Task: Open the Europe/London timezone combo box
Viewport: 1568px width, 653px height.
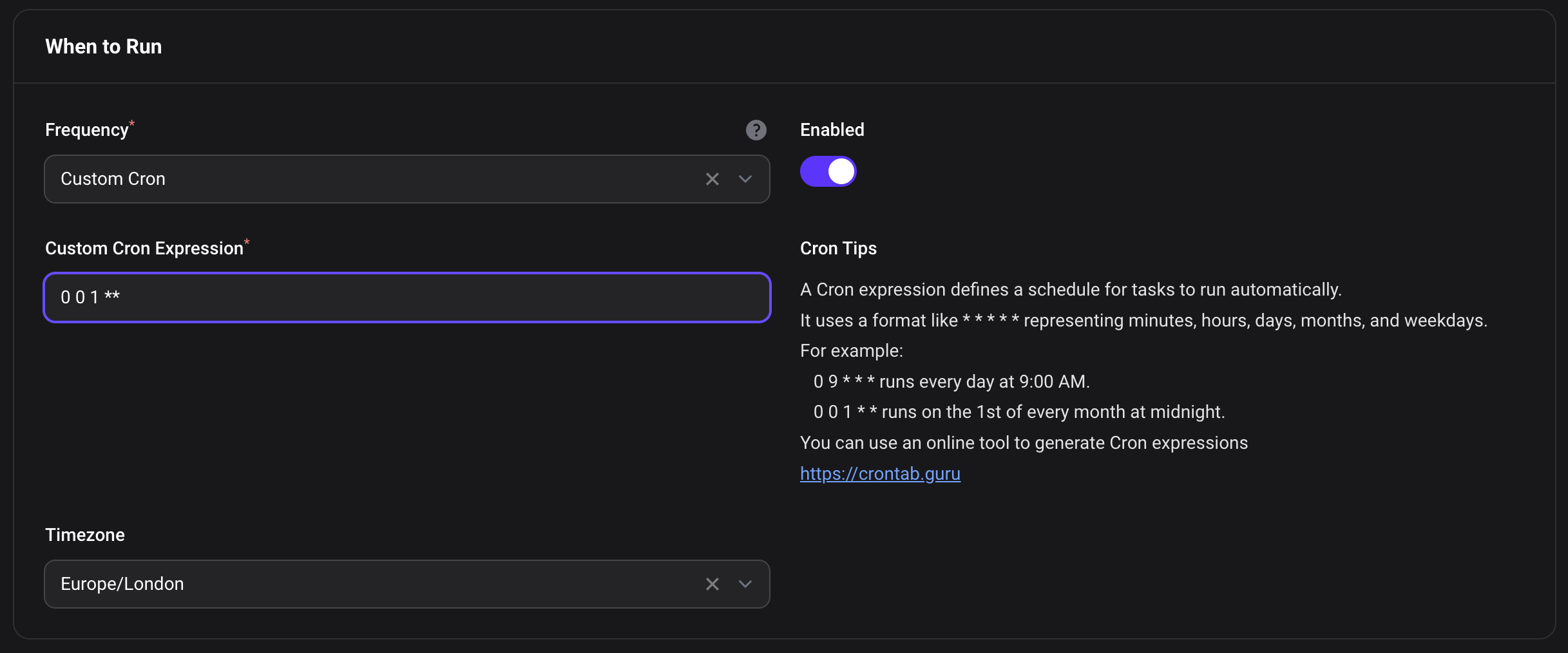Action: coord(374,584)
